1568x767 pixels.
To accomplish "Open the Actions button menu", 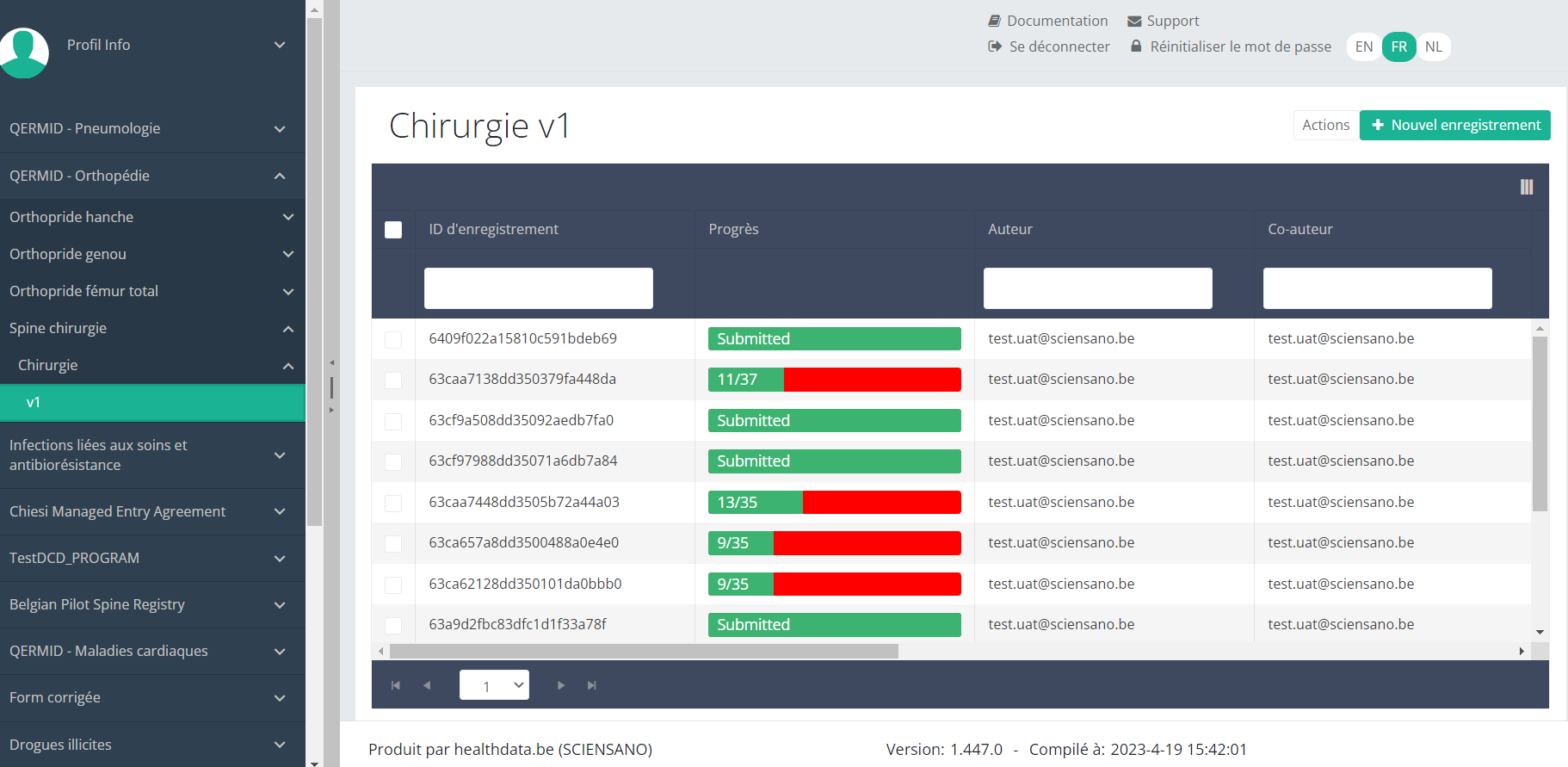I will (x=1325, y=125).
